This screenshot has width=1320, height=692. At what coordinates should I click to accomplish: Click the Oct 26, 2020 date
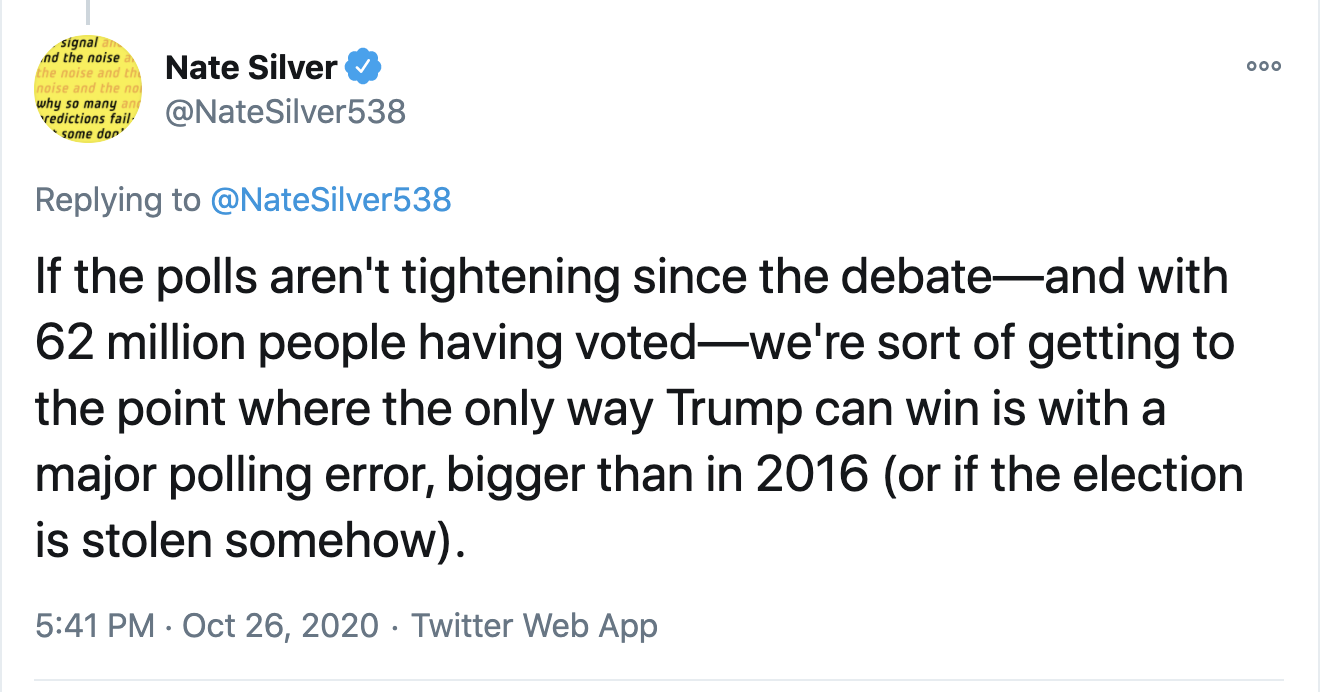281,626
